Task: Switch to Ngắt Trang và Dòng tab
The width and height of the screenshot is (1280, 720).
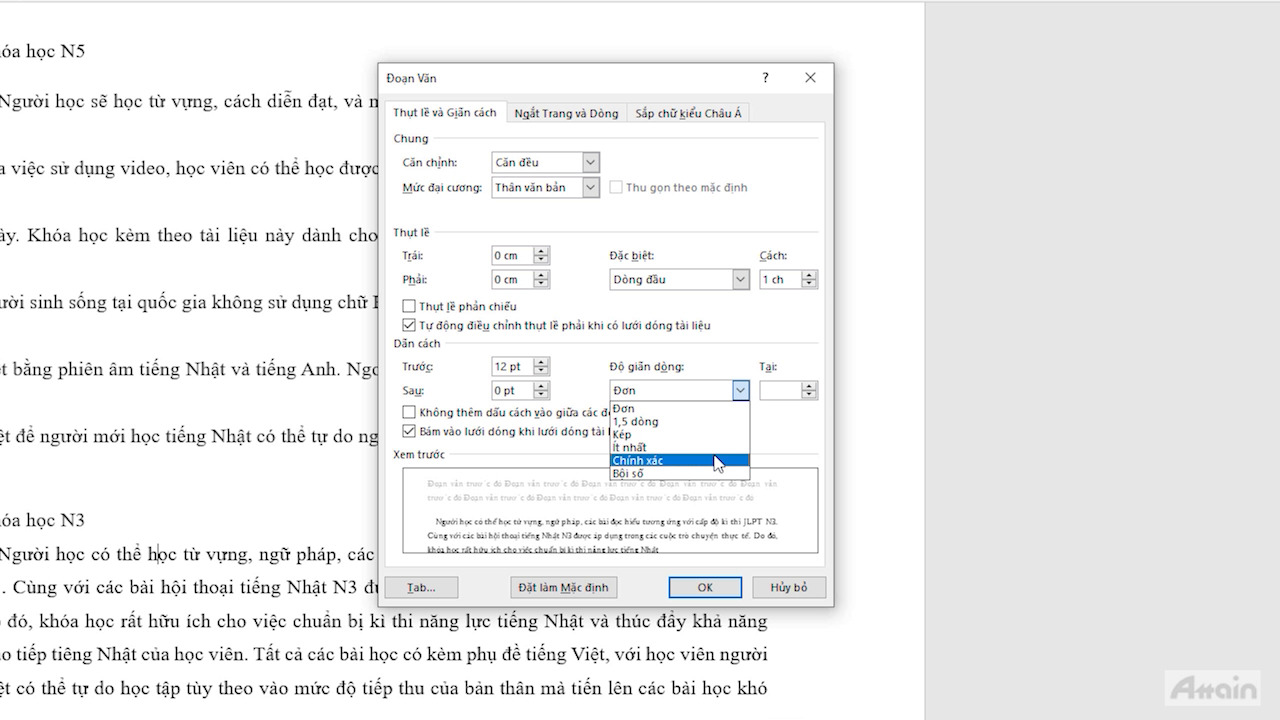Action: point(566,114)
